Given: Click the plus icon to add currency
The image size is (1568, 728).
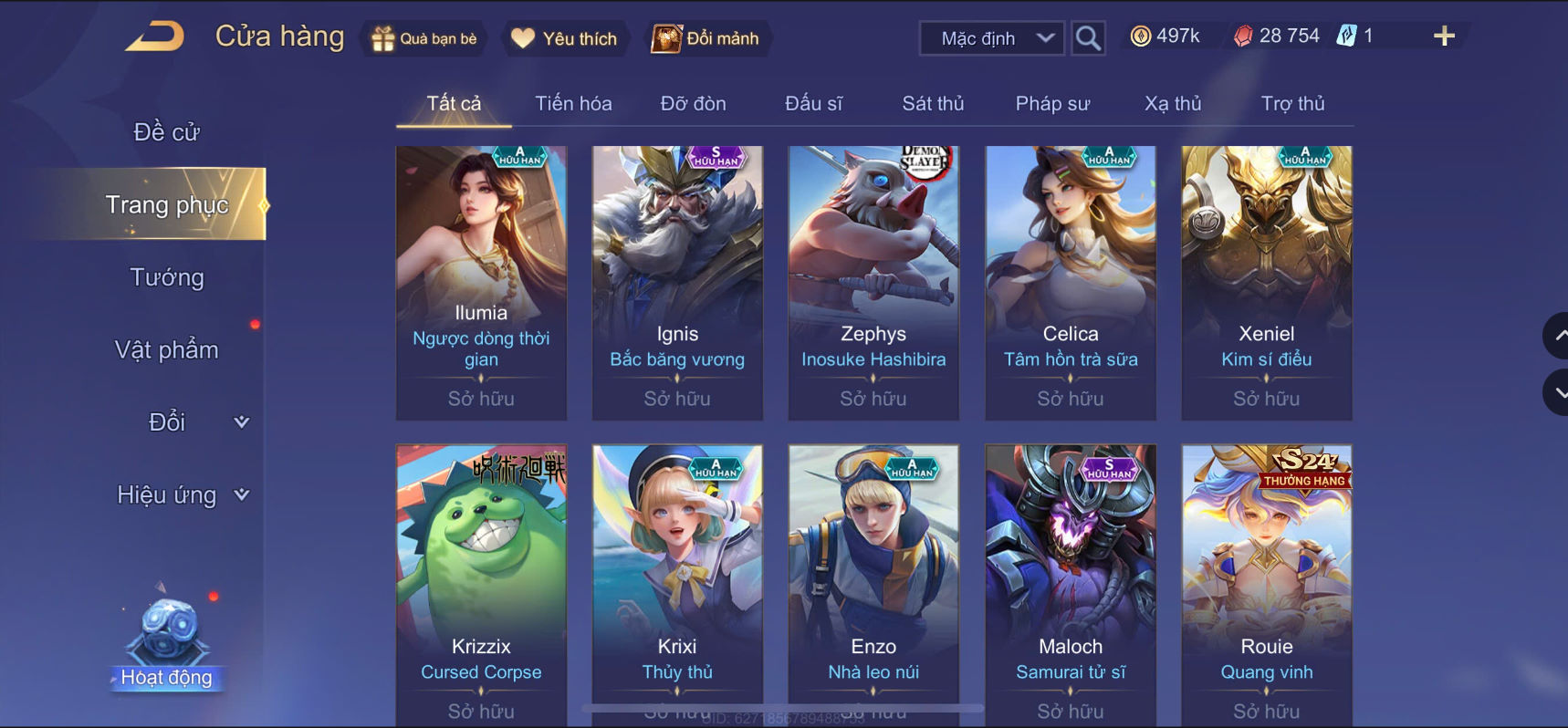Looking at the screenshot, I should (x=1444, y=36).
